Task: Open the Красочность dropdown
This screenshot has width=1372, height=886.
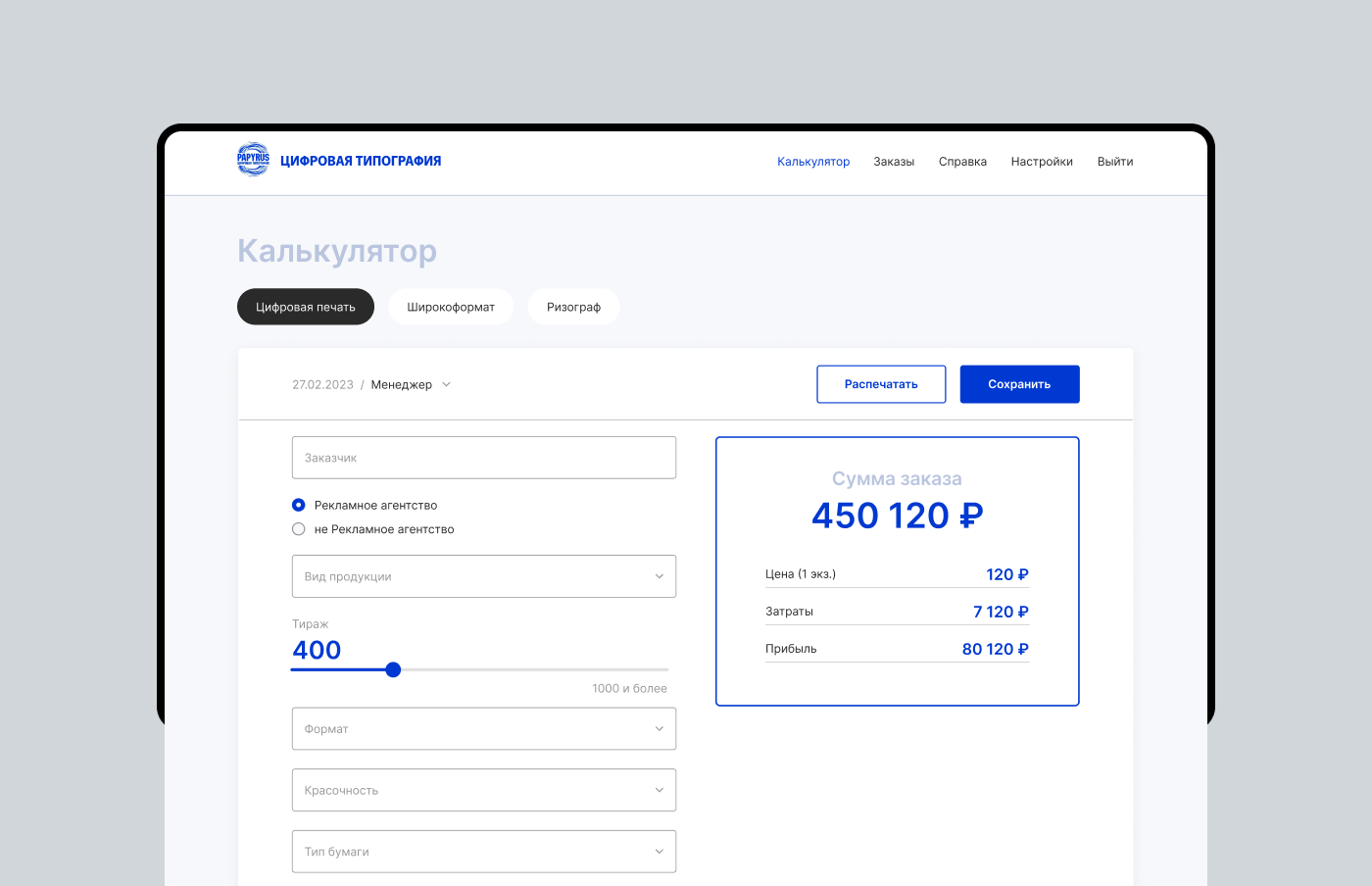Action: click(x=484, y=790)
